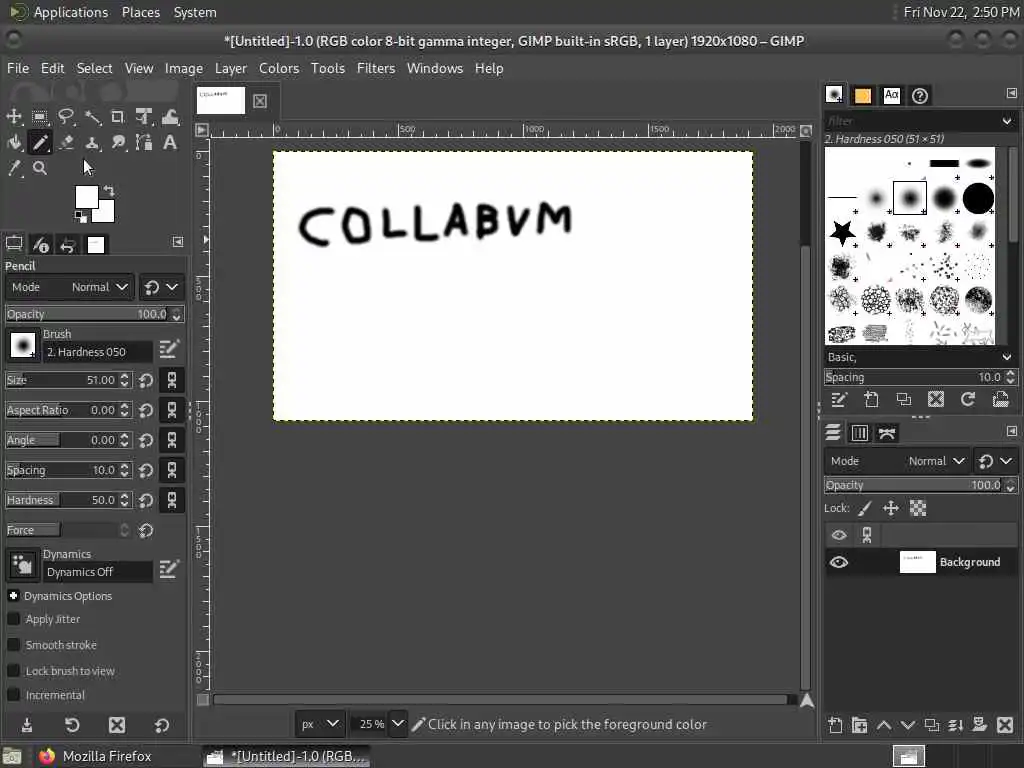
Task: Select the star brush thumbnail
Action: pos(842,232)
